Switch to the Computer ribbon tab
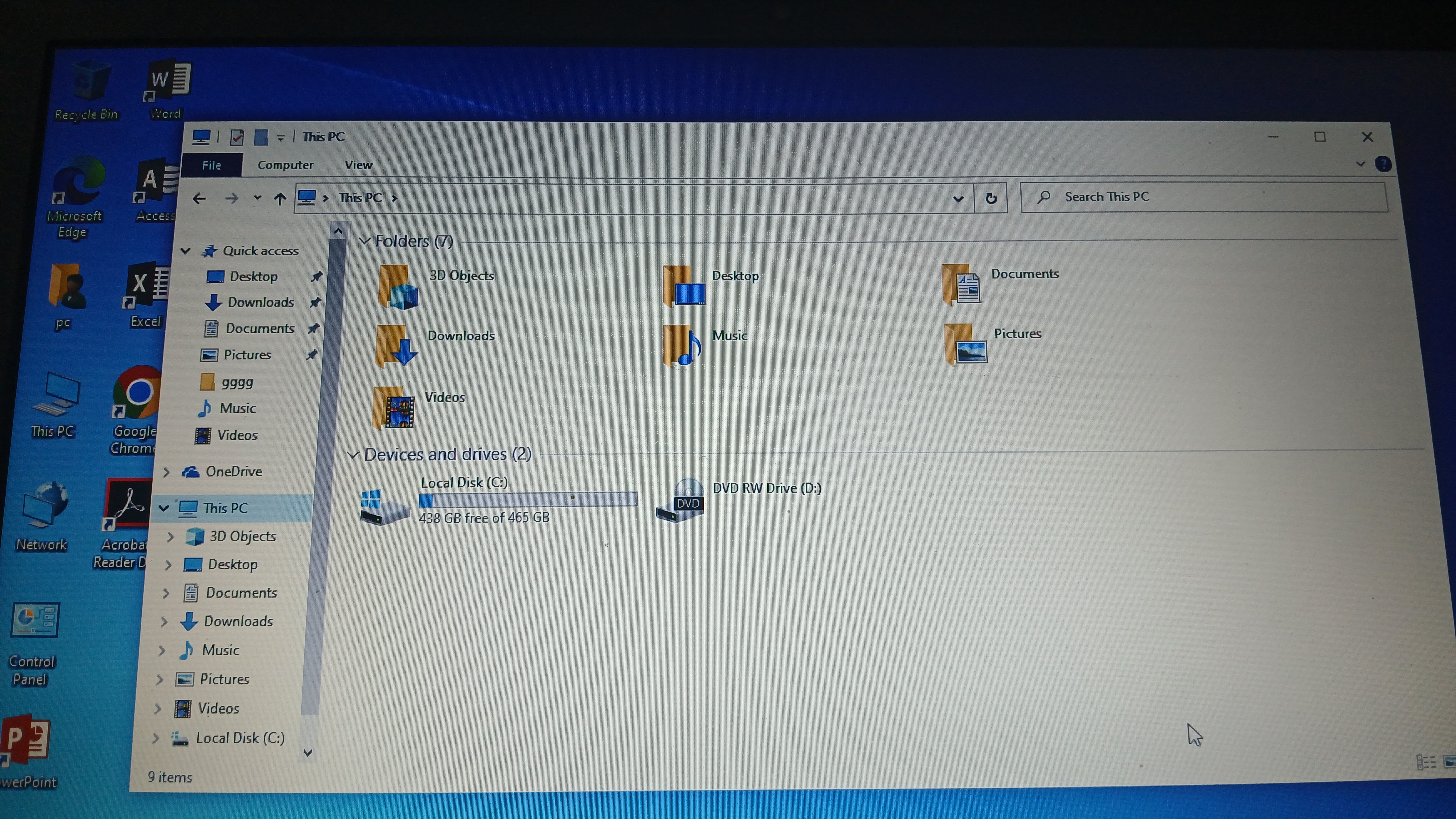The width and height of the screenshot is (1456, 819). click(x=286, y=165)
